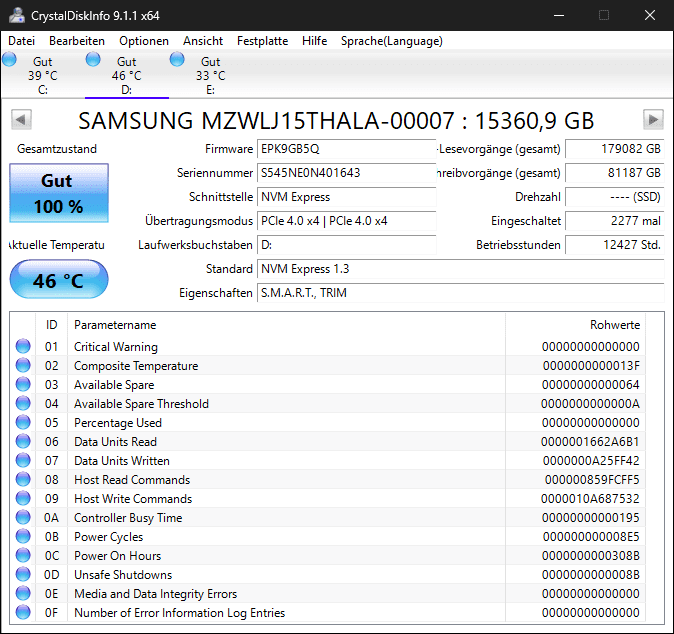Go to next disk with right arrow
The width and height of the screenshot is (674, 634).
point(653,119)
